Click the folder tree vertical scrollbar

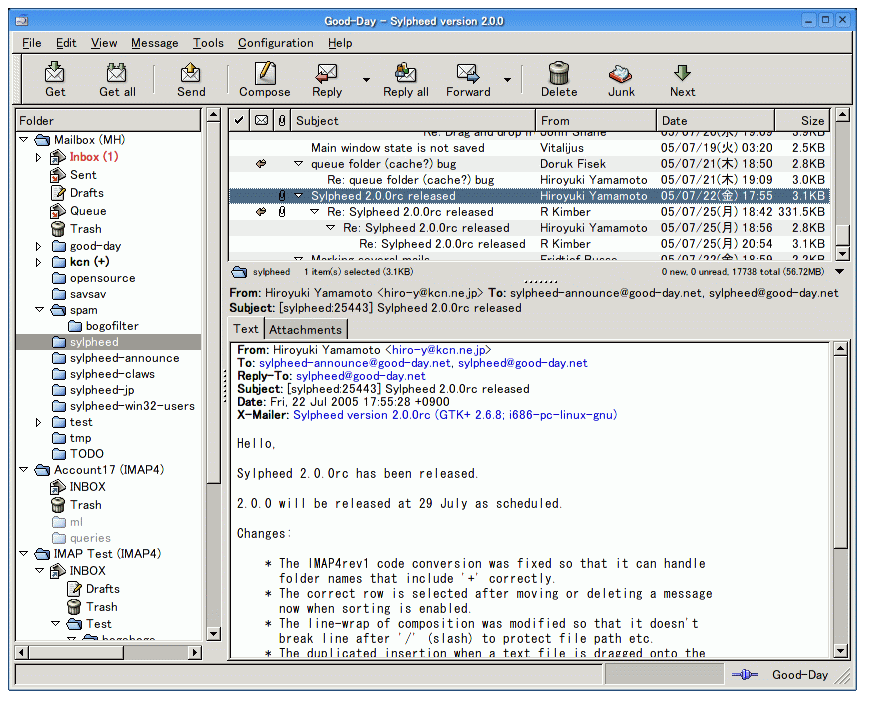pyautogui.click(x=214, y=374)
